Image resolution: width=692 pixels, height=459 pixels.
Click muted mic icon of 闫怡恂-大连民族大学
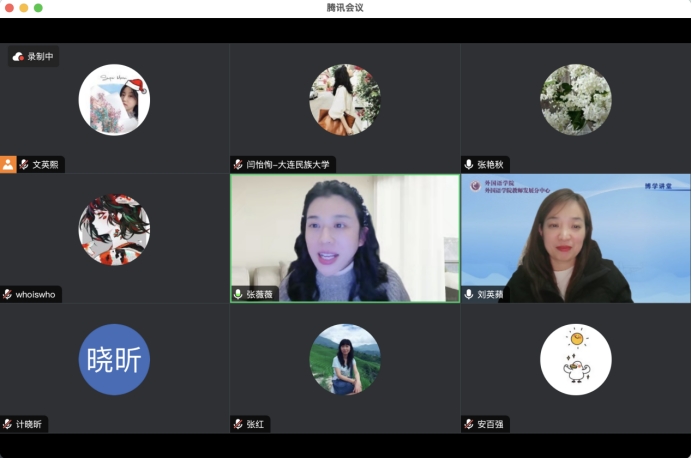pos(238,164)
